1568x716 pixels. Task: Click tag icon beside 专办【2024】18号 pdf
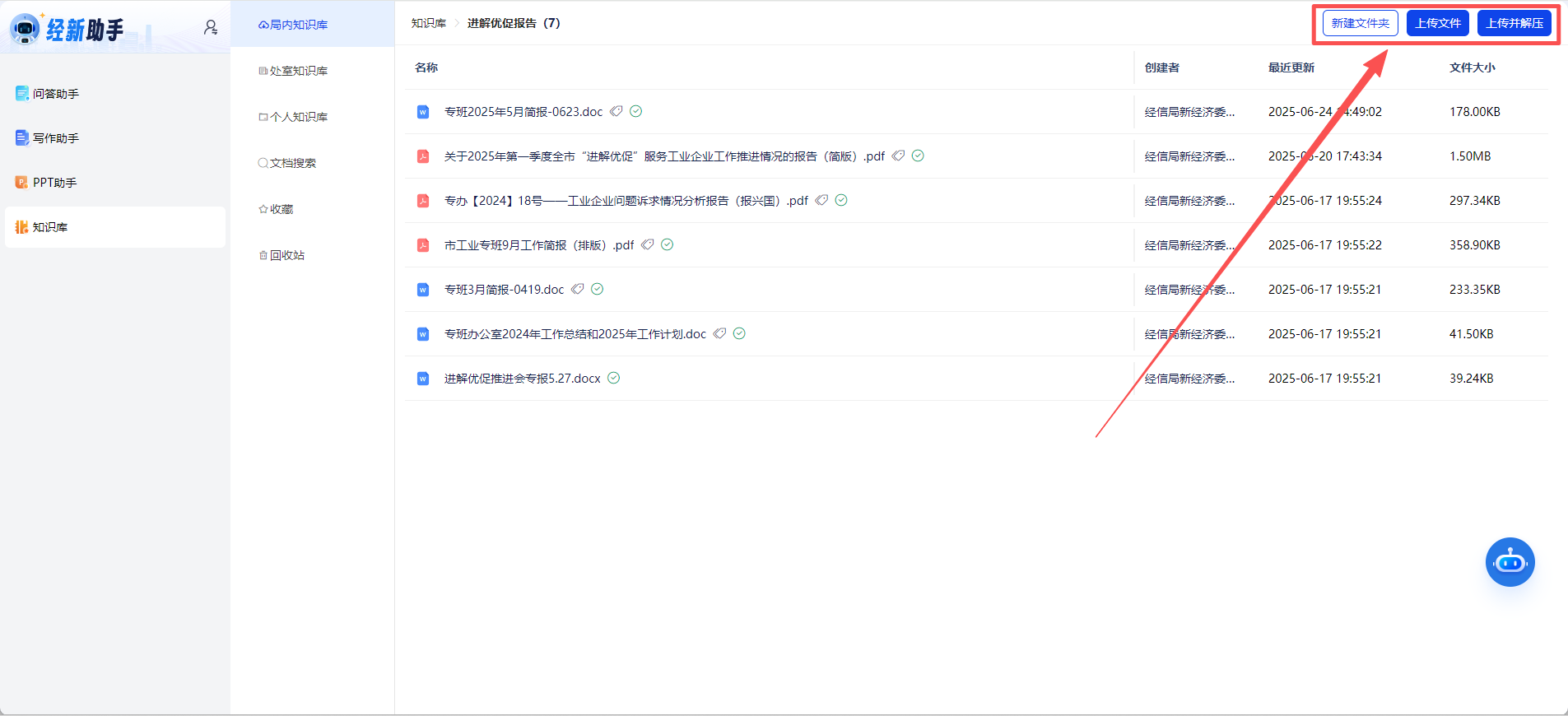pyautogui.click(x=821, y=200)
